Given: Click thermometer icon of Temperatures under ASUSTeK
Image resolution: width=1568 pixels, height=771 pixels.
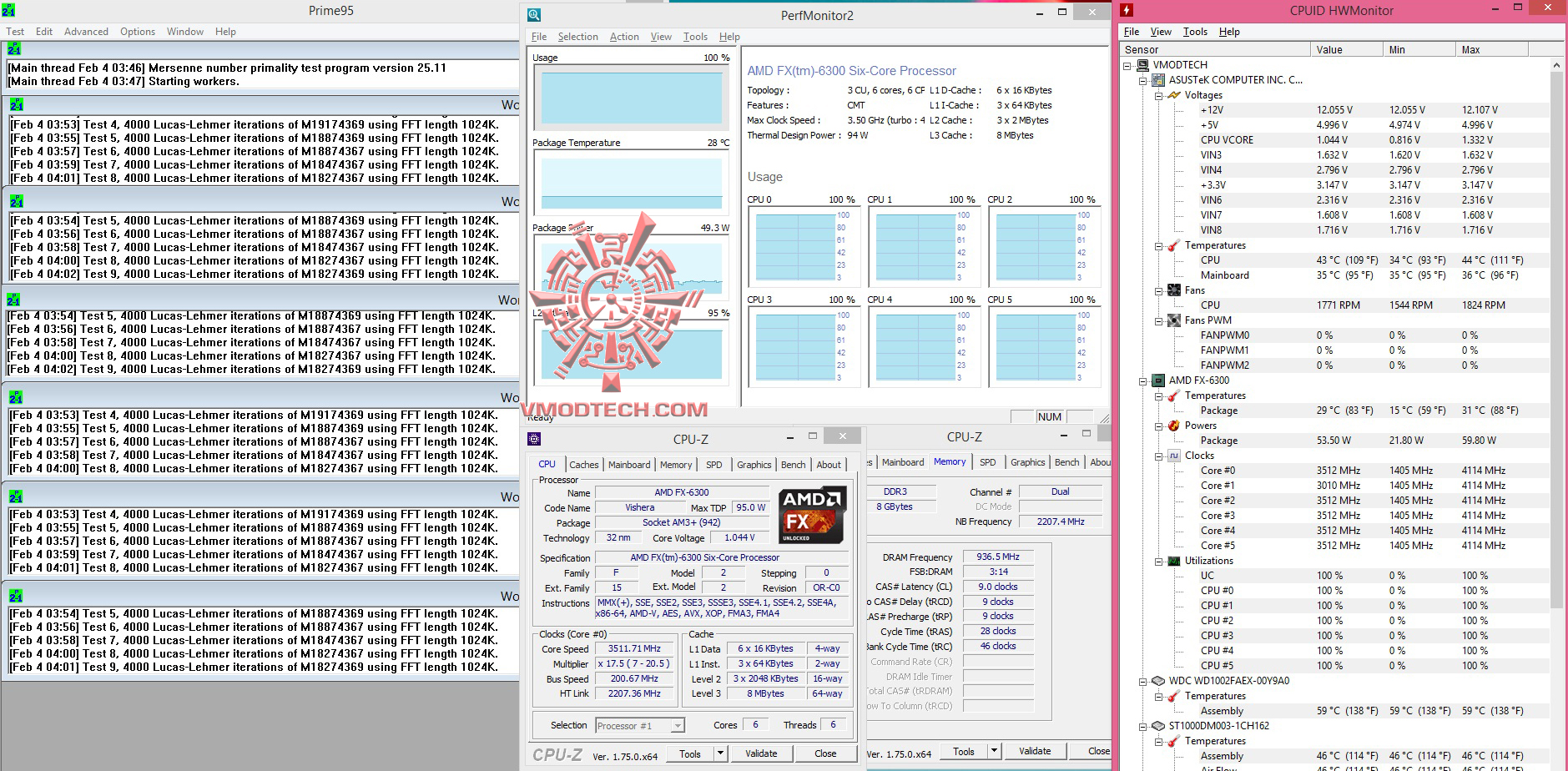Looking at the screenshot, I should click(x=1174, y=245).
